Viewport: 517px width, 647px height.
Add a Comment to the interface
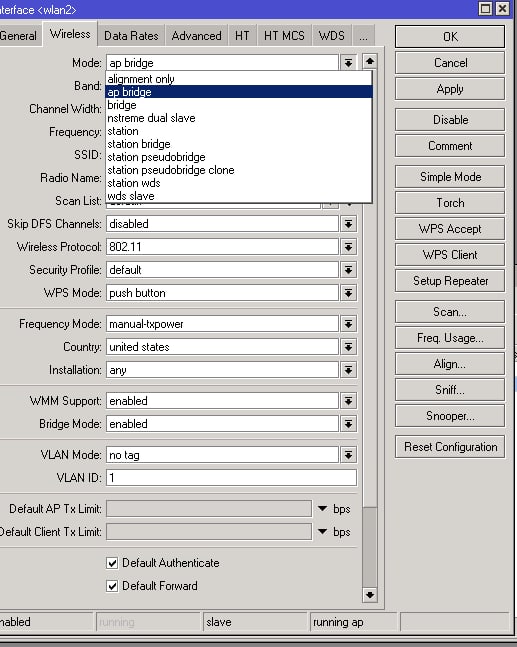(450, 146)
